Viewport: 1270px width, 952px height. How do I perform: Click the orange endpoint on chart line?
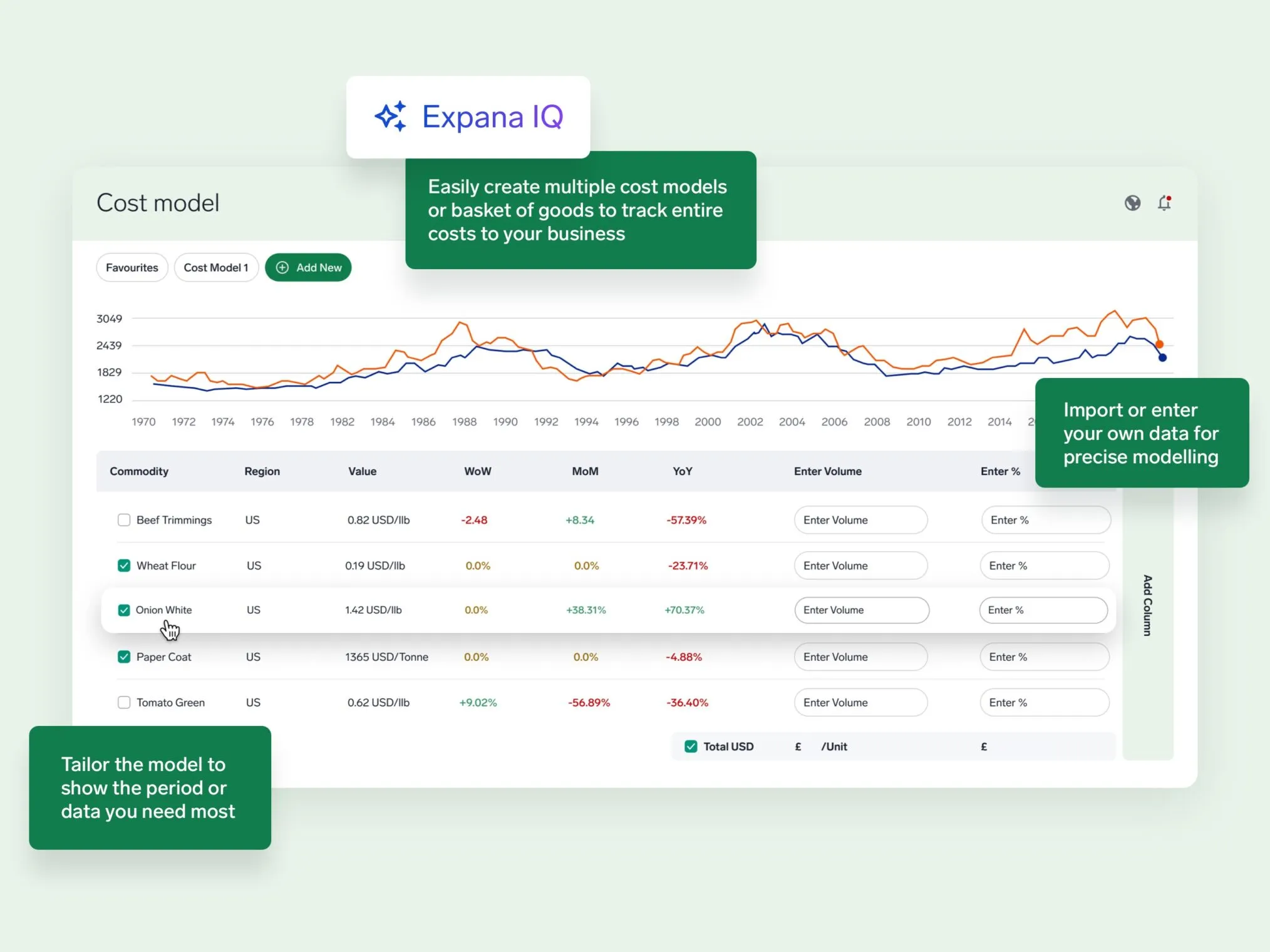coord(1159,344)
